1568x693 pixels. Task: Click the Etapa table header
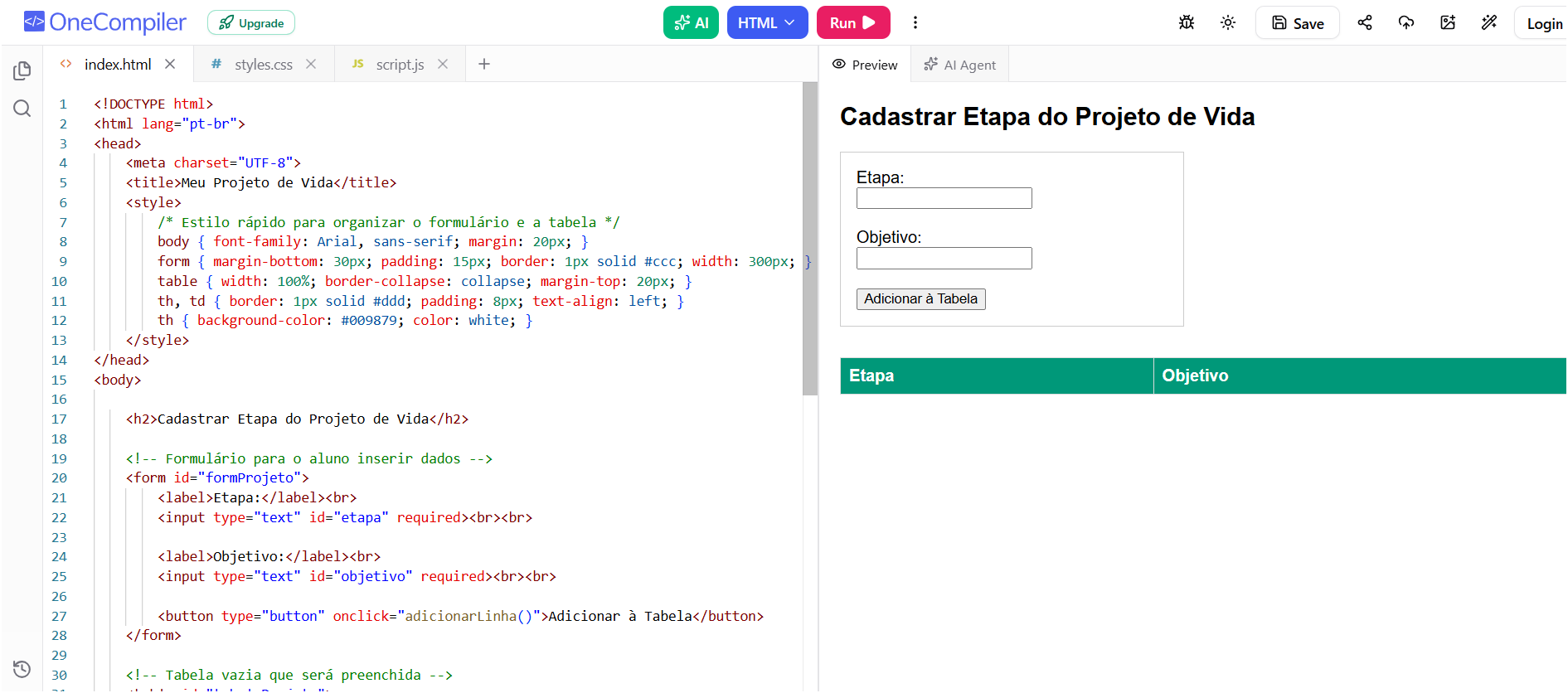[997, 376]
